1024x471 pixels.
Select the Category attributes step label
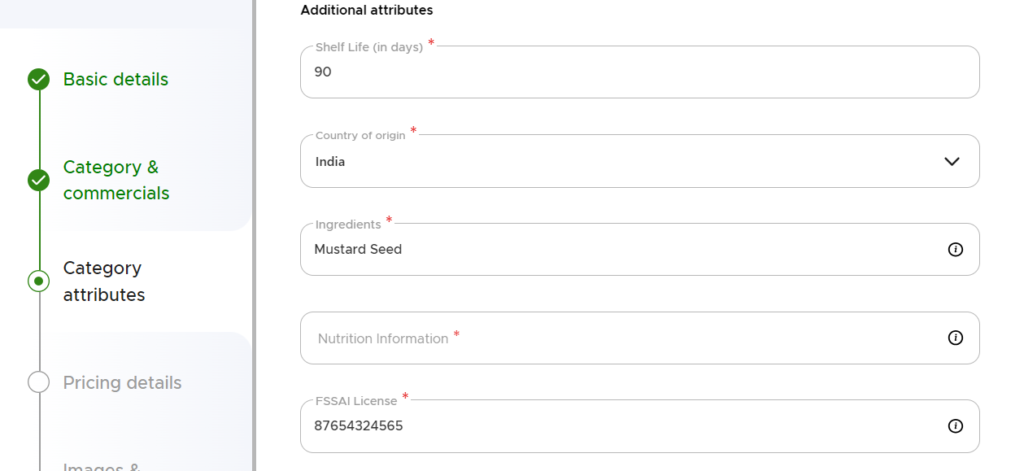tap(104, 281)
